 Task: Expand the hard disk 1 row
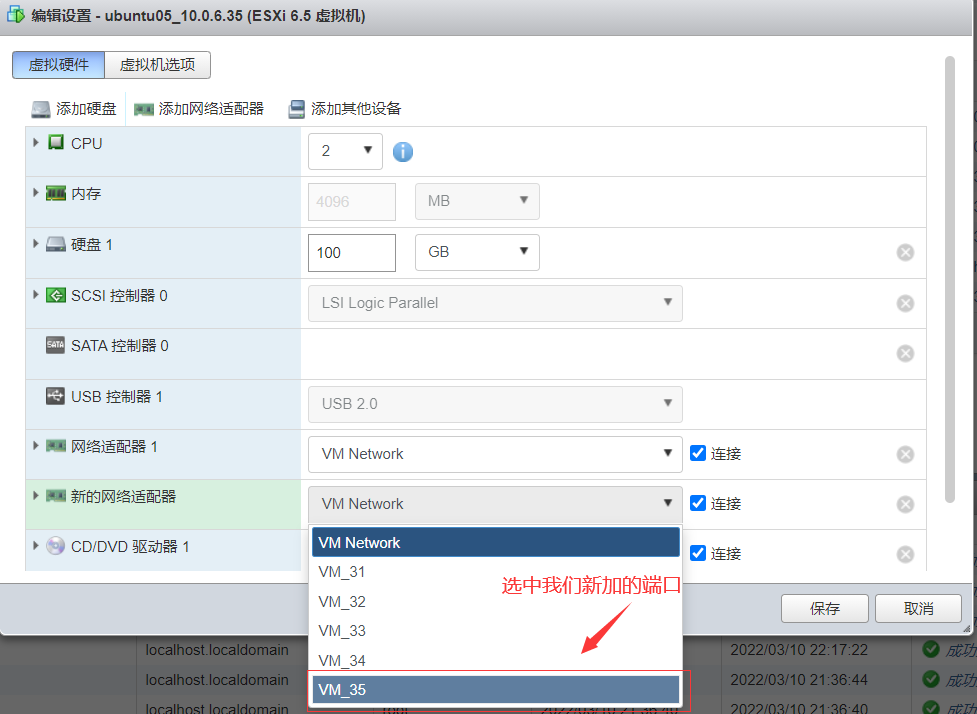coord(36,244)
